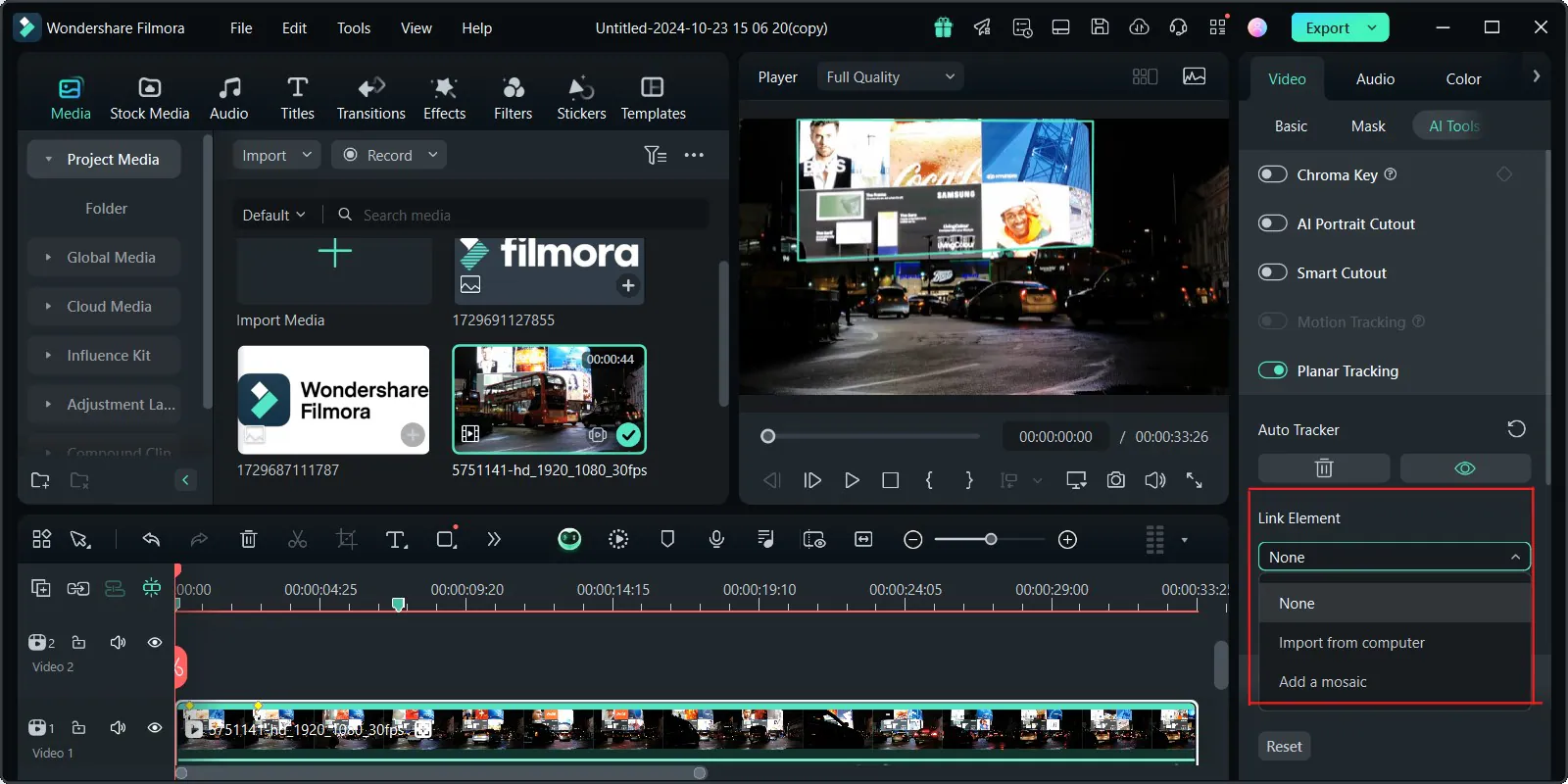The width and height of the screenshot is (1568, 784).
Task: Open the Audio library tab
Action: click(x=229, y=99)
